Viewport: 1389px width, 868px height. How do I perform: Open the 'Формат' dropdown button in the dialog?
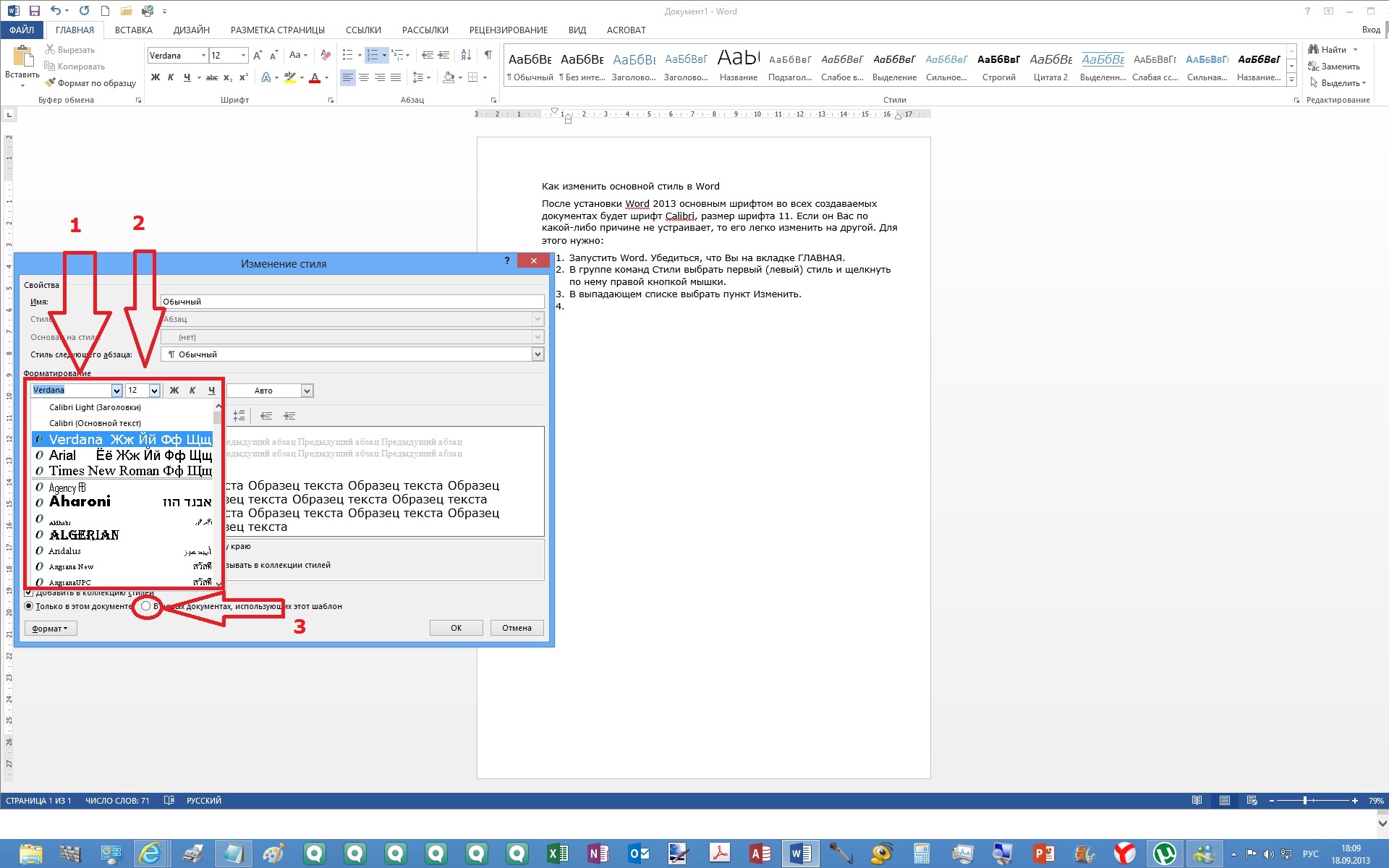pos(51,629)
